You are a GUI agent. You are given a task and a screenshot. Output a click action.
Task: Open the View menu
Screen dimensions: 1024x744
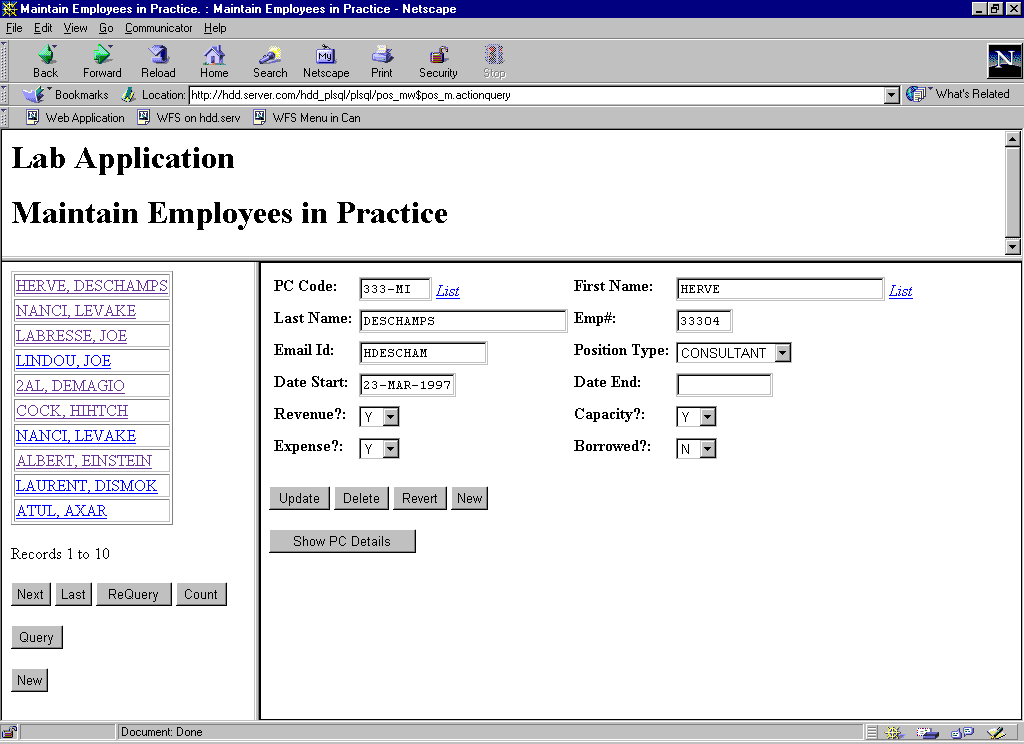coord(76,28)
